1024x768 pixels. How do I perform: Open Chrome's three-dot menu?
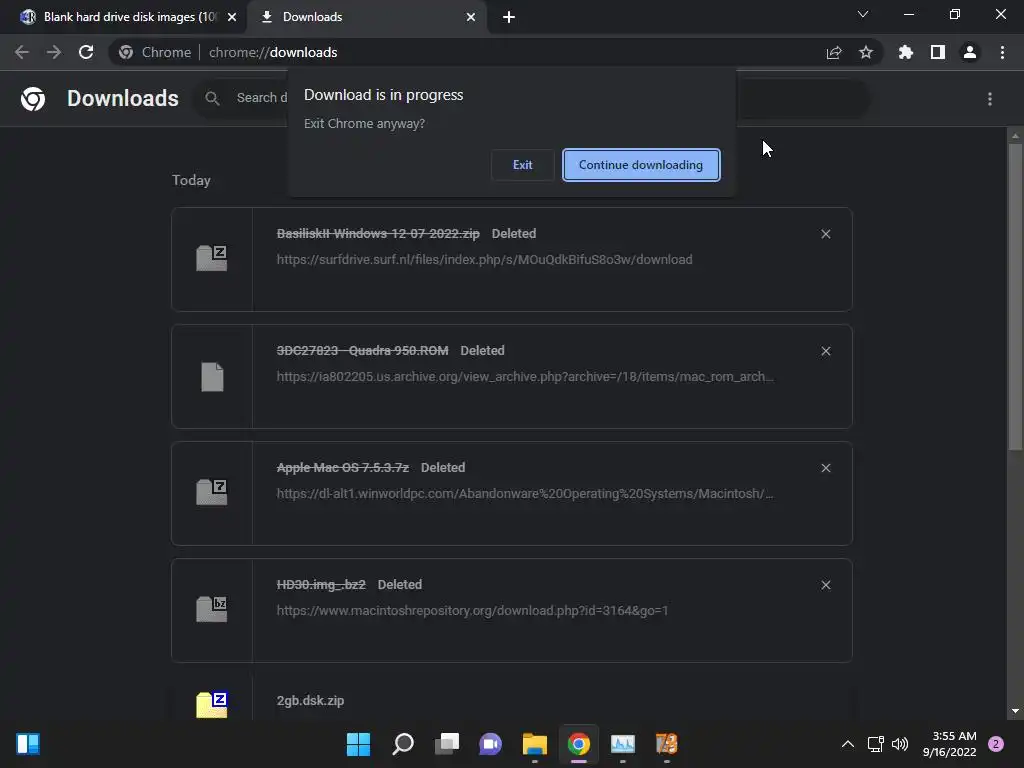point(1002,52)
